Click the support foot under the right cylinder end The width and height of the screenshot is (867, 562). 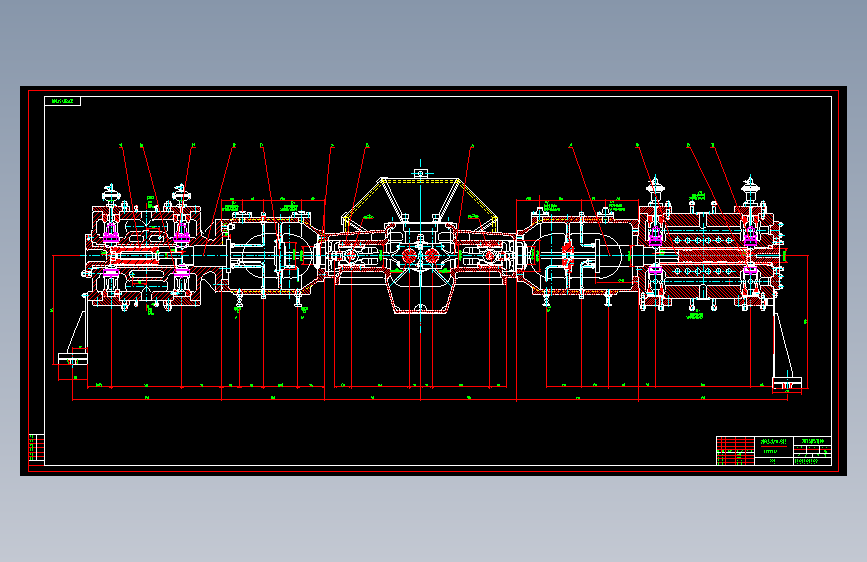coord(787,383)
